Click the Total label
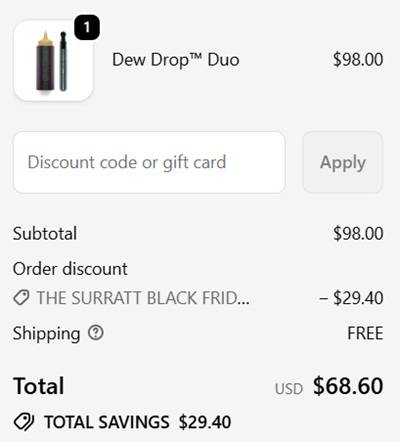Viewport: 400px width, 442px height. click(39, 386)
